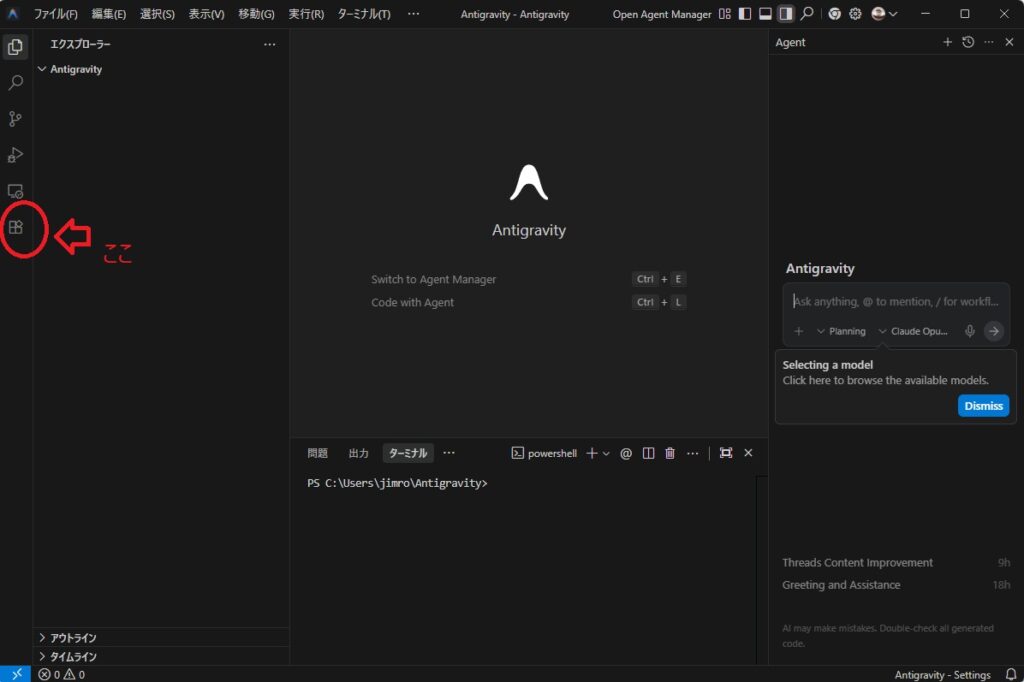Delete terminal using the trash icon
The image size is (1024, 682).
670,453
